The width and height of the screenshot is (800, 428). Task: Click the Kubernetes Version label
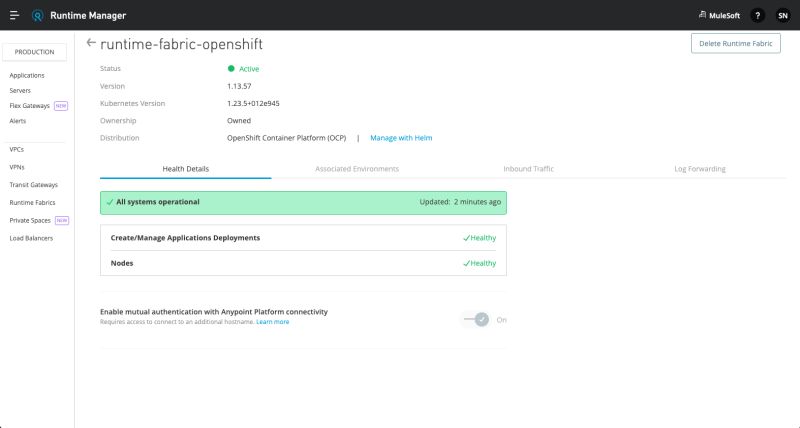tap(132, 104)
